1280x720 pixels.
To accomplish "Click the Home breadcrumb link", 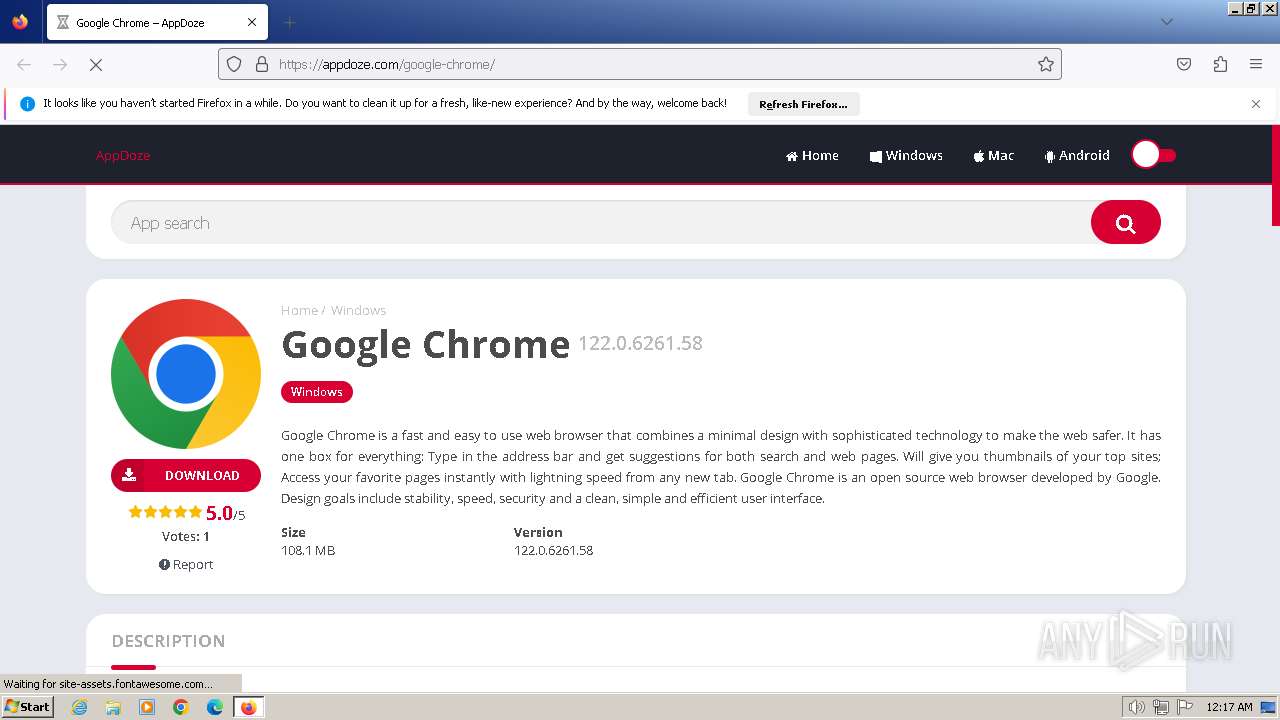I will 299,310.
